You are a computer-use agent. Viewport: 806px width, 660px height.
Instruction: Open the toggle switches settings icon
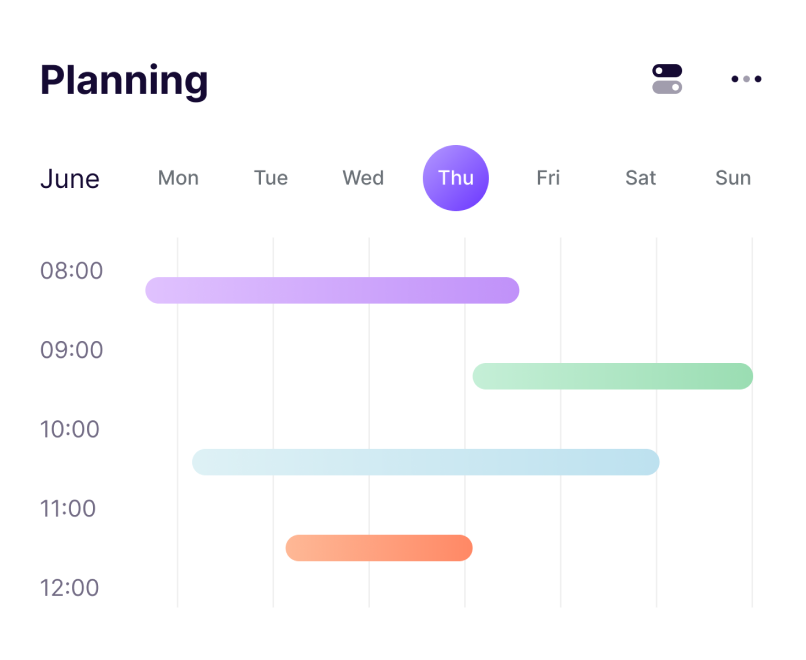pyautogui.click(x=667, y=79)
